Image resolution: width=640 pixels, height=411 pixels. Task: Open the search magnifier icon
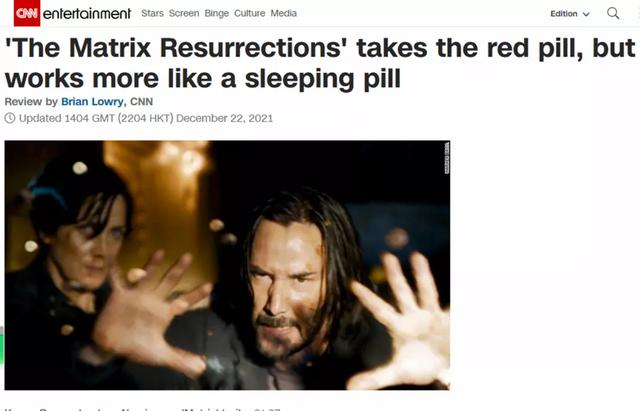point(613,13)
